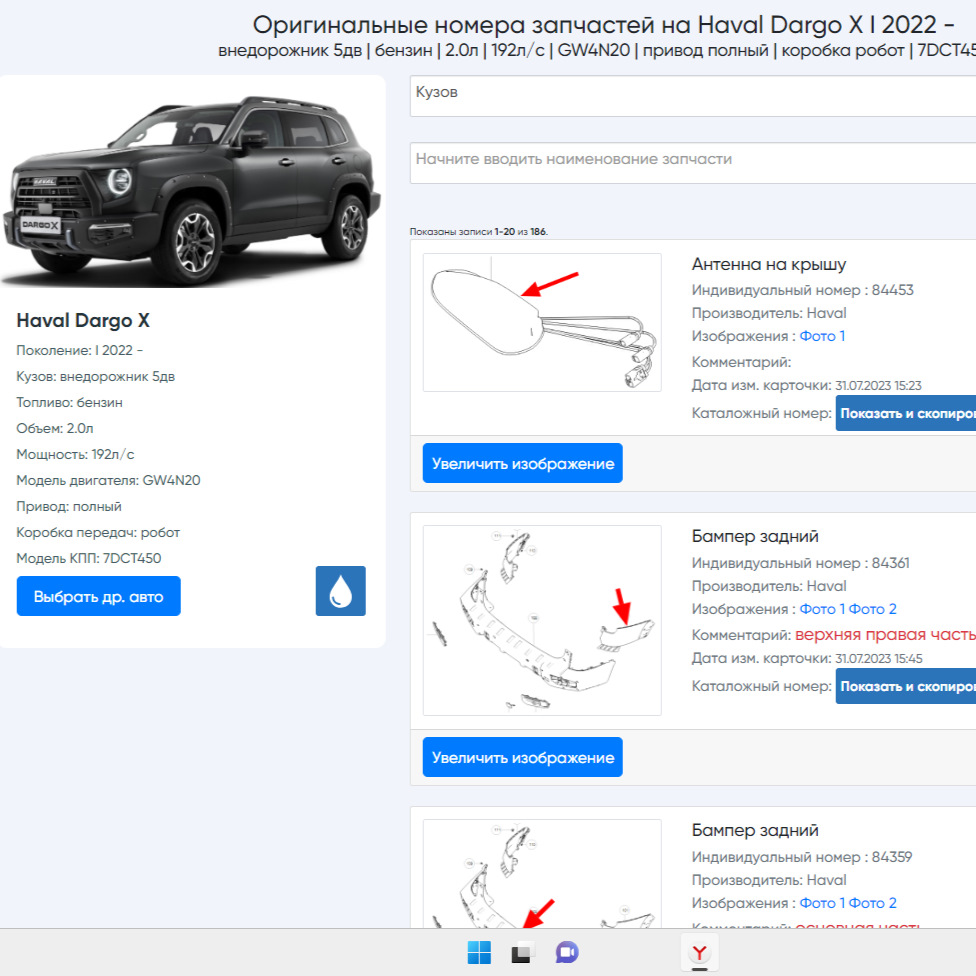
Task: Click rear bumper diagram thumbnail for 84361
Action: pyautogui.click(x=542, y=621)
